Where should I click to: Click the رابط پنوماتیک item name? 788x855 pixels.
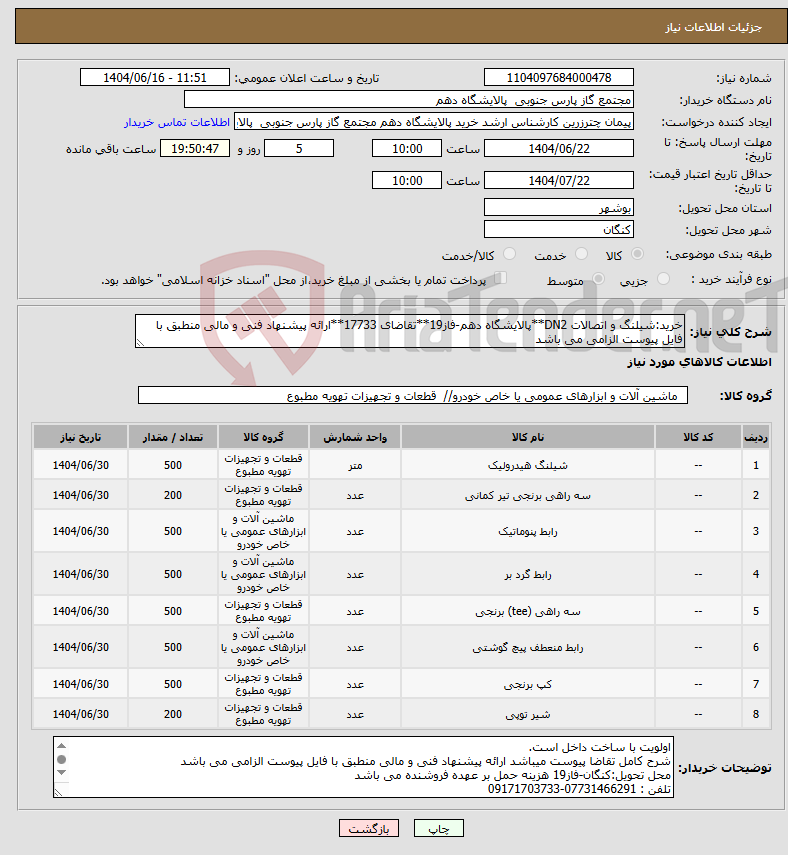528,532
